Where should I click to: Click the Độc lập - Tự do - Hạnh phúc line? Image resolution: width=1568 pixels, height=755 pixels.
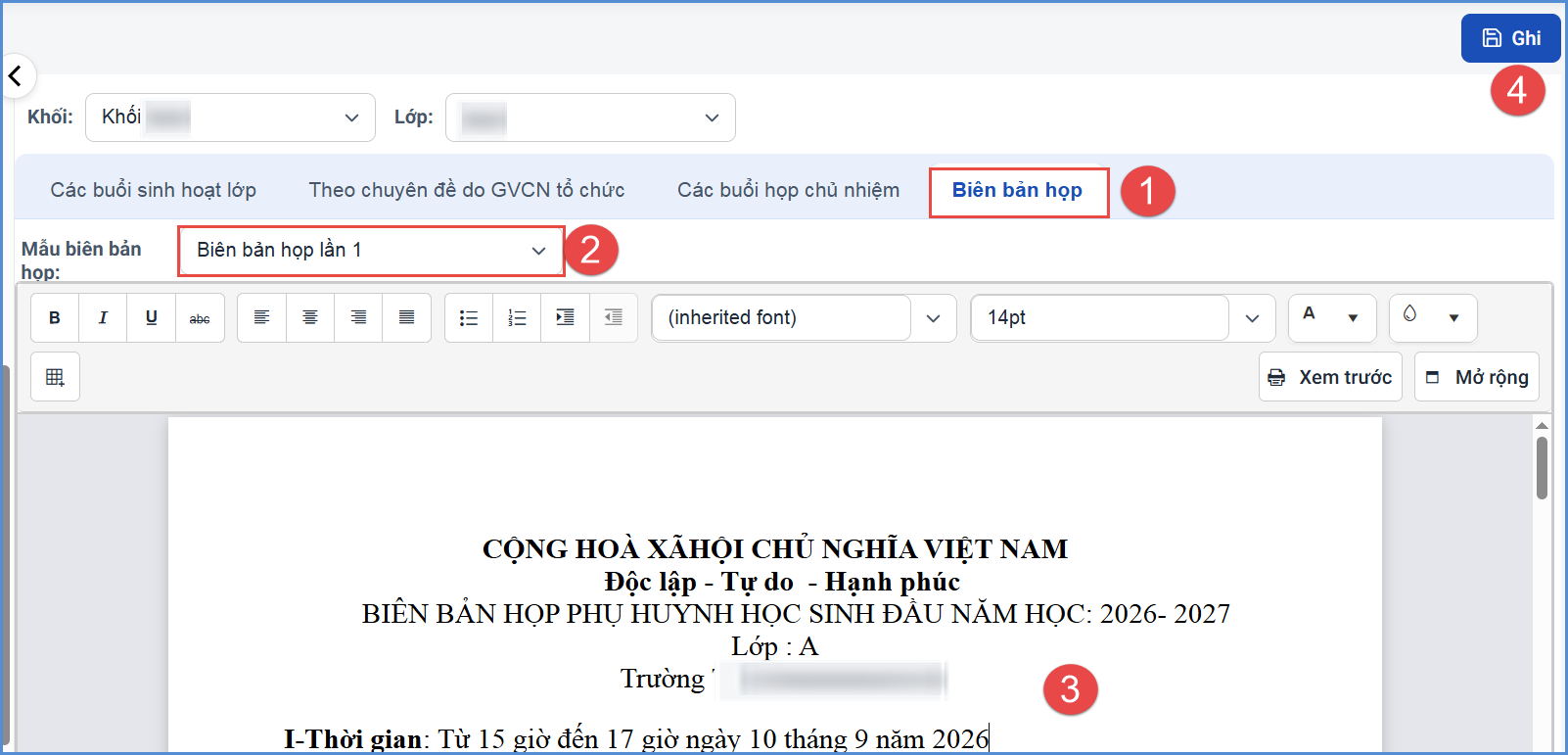782,582
